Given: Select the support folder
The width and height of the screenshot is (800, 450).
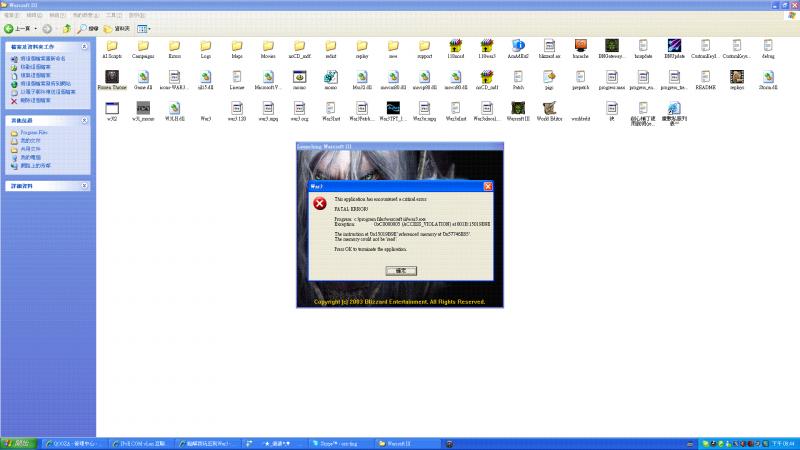Looking at the screenshot, I should 424,49.
